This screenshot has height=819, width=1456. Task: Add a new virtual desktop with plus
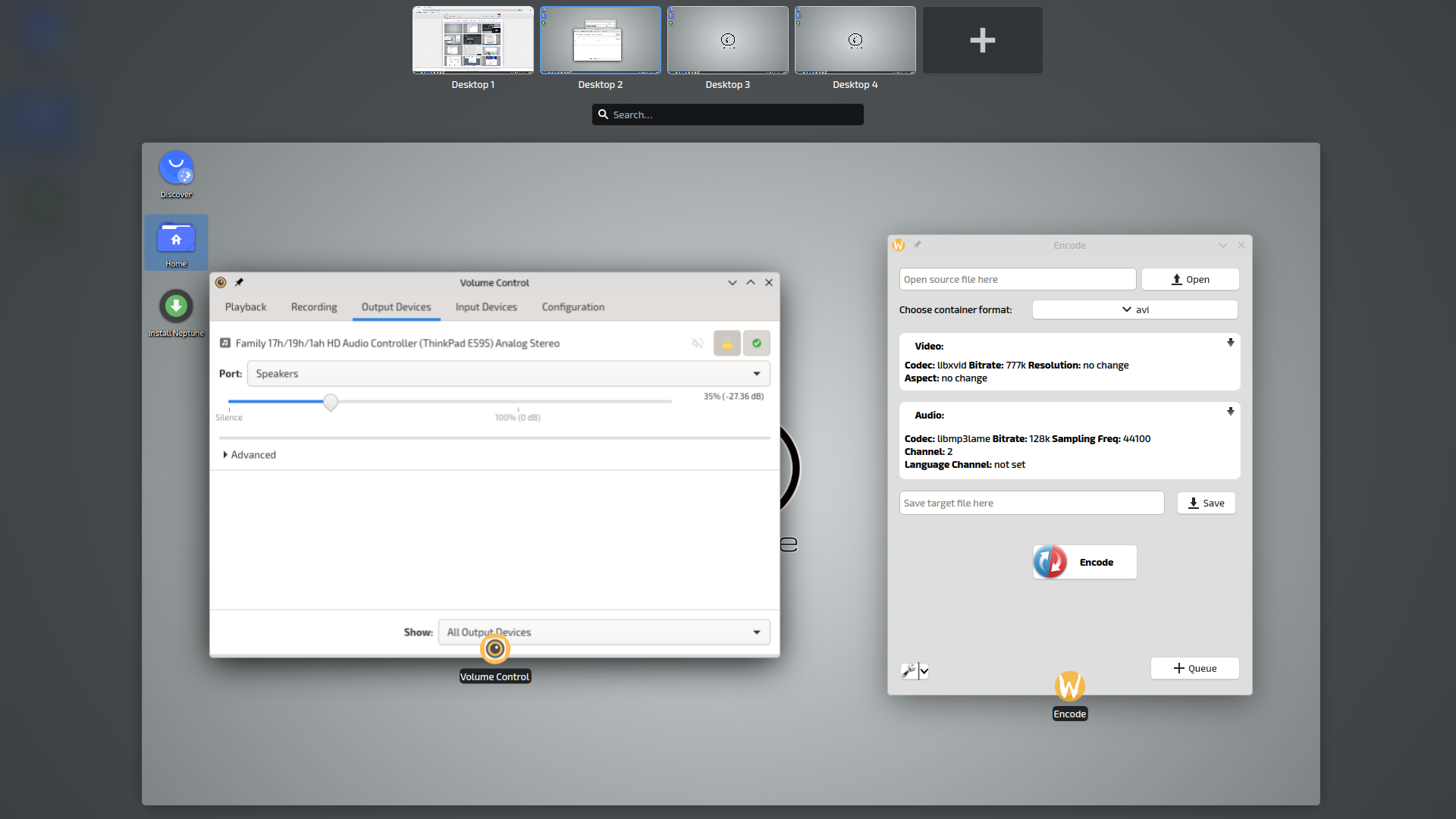tap(982, 40)
